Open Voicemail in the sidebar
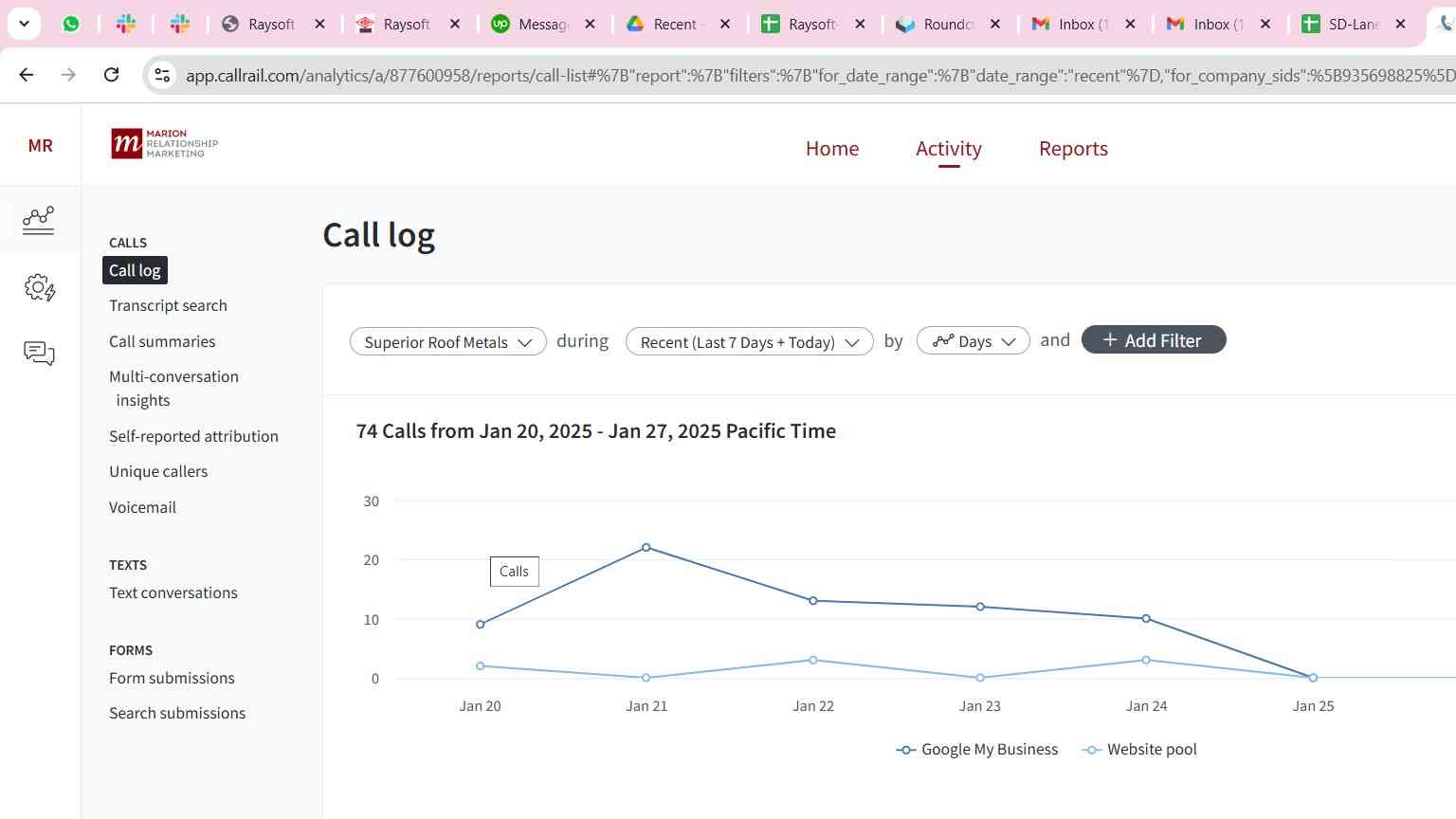Screen dimensions: 1456x819 (142, 507)
